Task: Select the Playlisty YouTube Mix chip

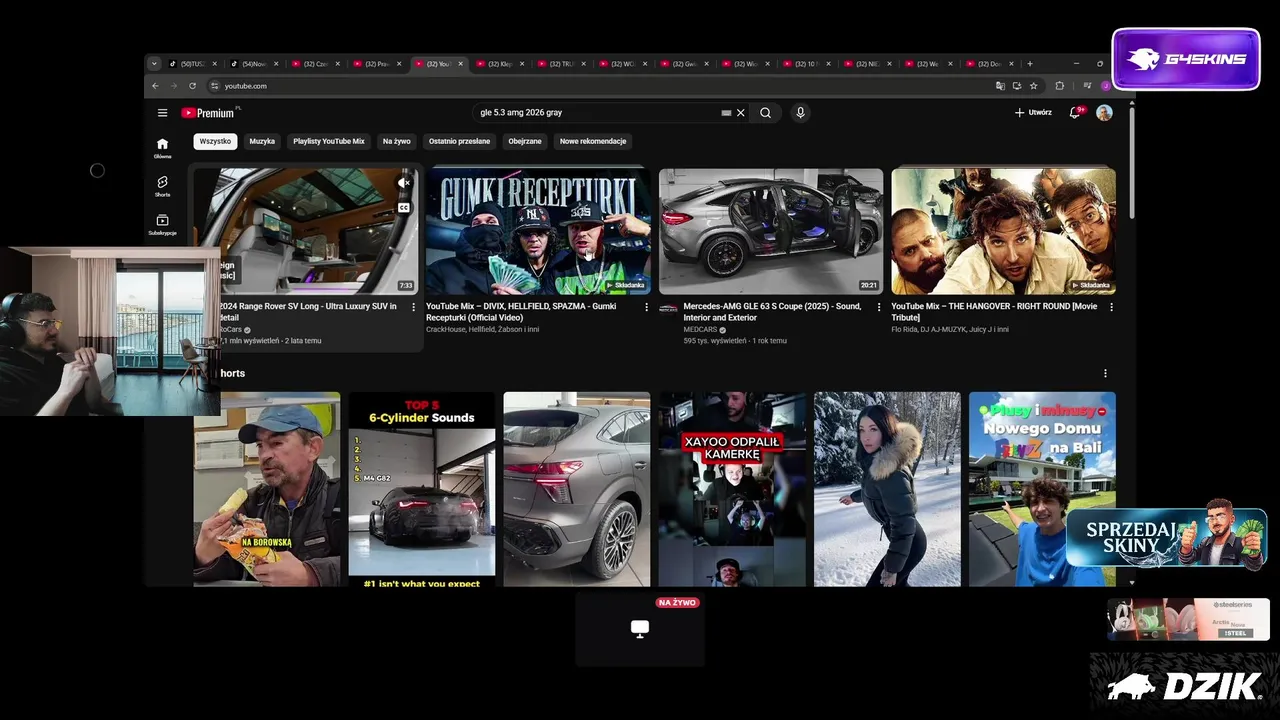Action: (x=329, y=141)
